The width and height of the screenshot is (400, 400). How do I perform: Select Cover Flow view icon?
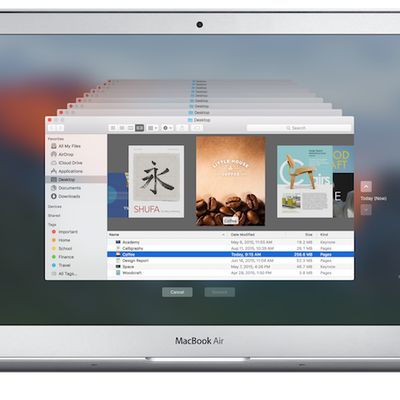pyautogui.click(x=140, y=128)
